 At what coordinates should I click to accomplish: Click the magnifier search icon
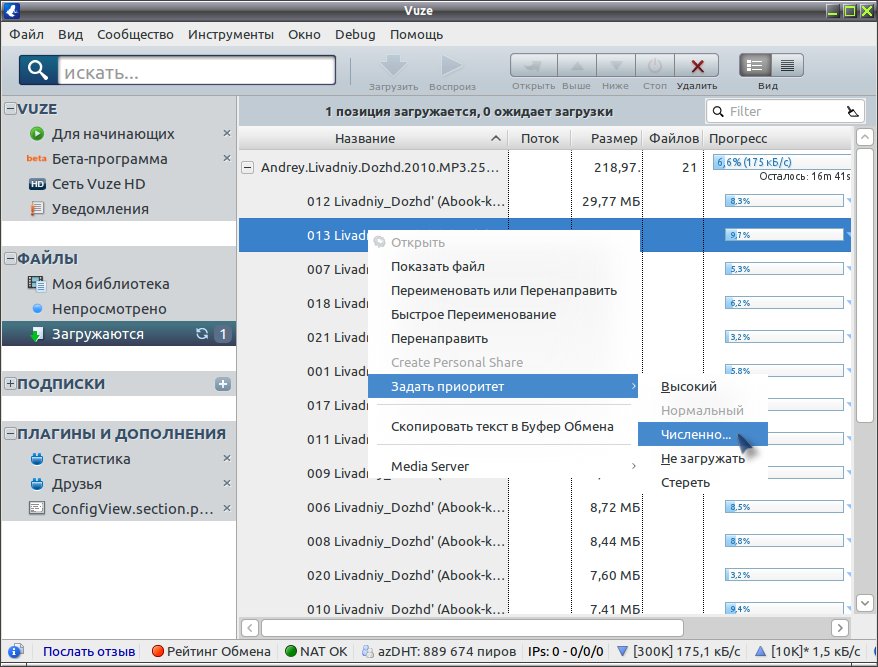click(x=38, y=70)
